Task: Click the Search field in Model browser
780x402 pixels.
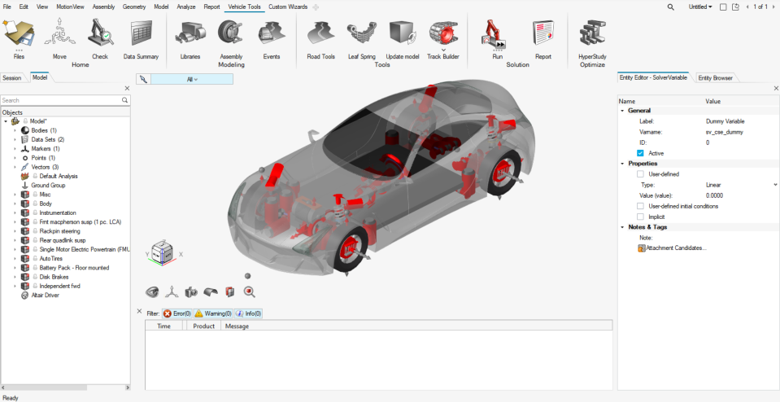Action: pos(60,100)
